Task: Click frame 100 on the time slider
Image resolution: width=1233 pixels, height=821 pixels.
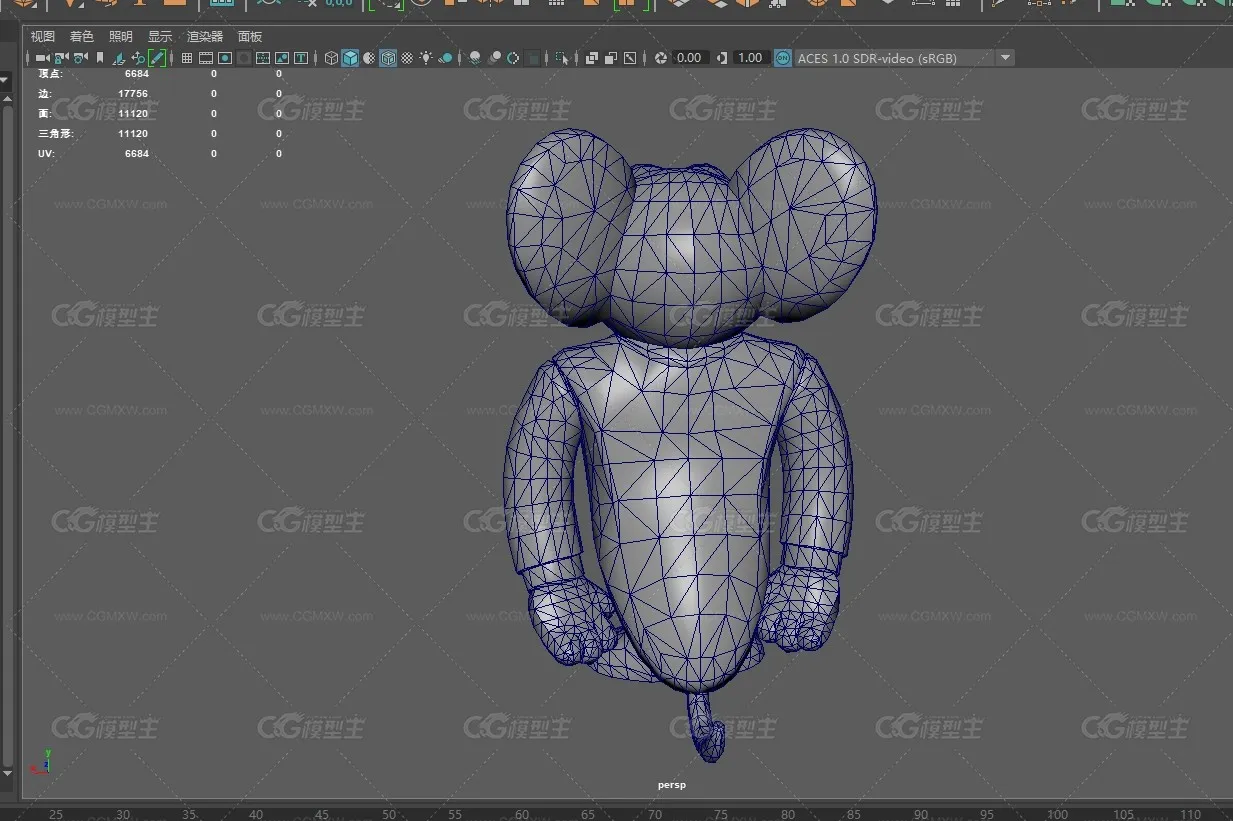Action: pyautogui.click(x=1056, y=815)
